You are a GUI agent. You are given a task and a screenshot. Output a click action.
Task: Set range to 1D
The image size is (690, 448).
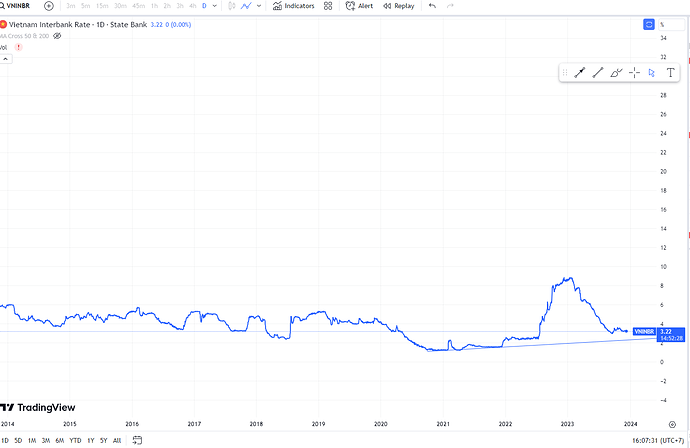(x=5, y=440)
